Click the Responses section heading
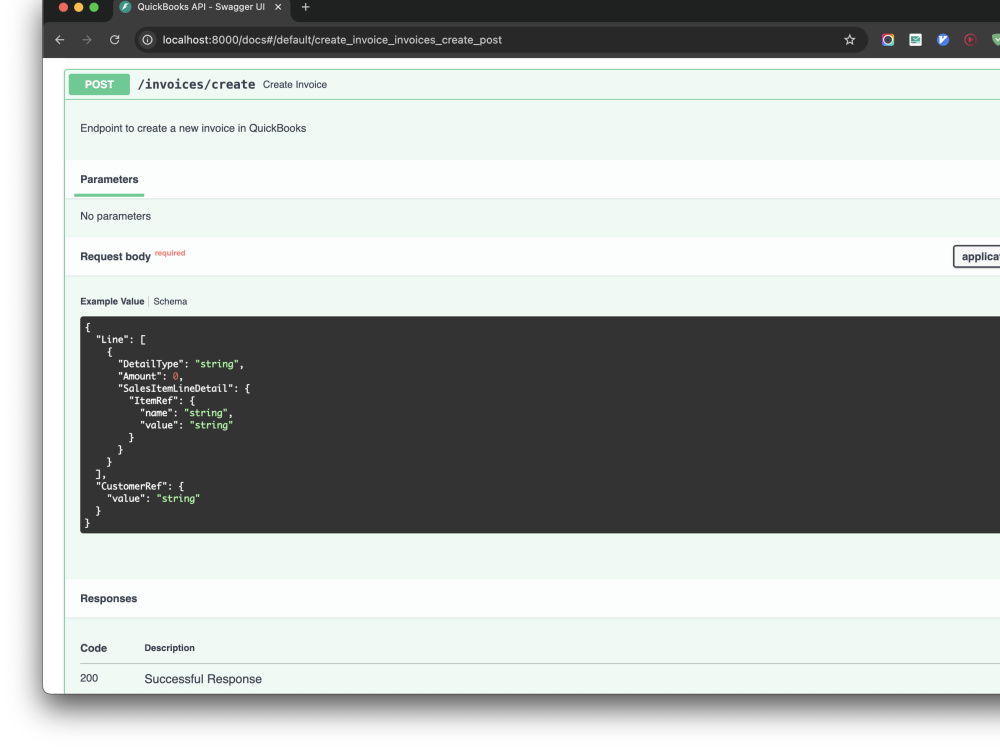Image resolution: width=1000 pixels, height=750 pixels. click(x=108, y=598)
